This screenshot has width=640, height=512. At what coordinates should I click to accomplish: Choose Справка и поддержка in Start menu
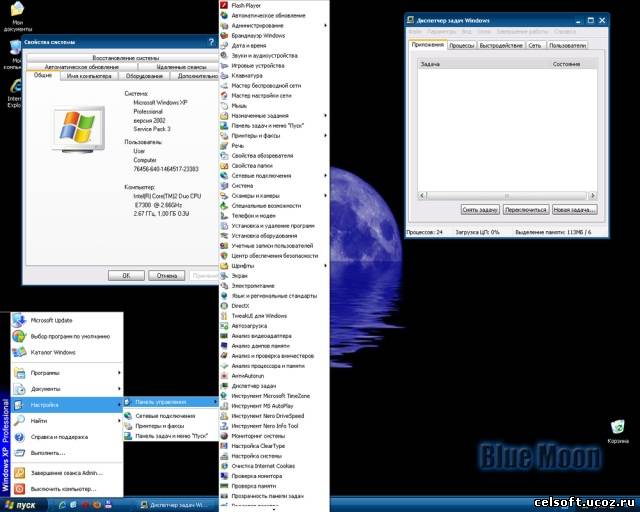pyautogui.click(x=67, y=437)
